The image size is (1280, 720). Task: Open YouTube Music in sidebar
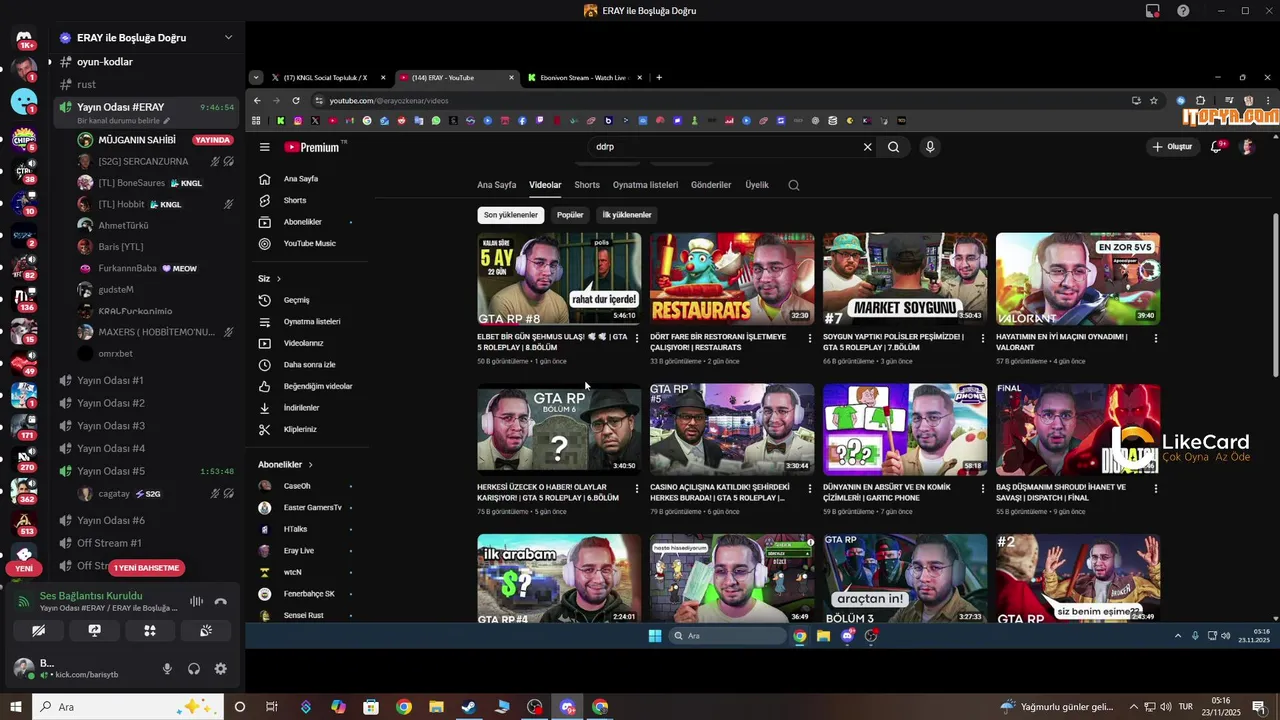[309, 244]
